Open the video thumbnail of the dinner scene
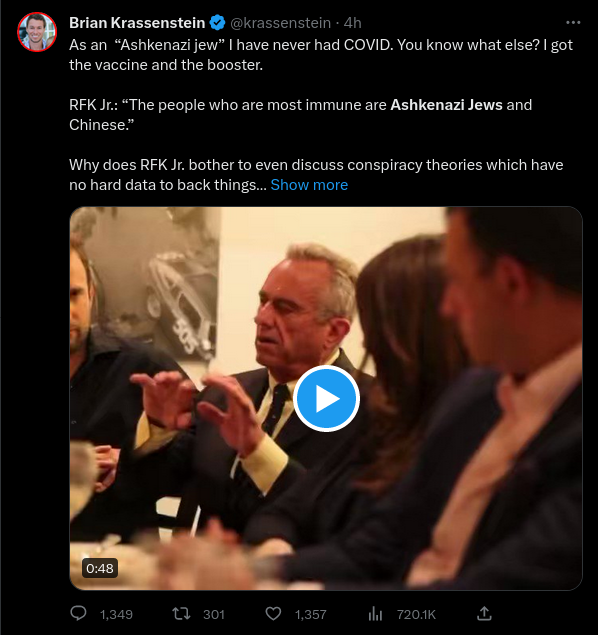This screenshot has width=598, height=635. point(326,398)
